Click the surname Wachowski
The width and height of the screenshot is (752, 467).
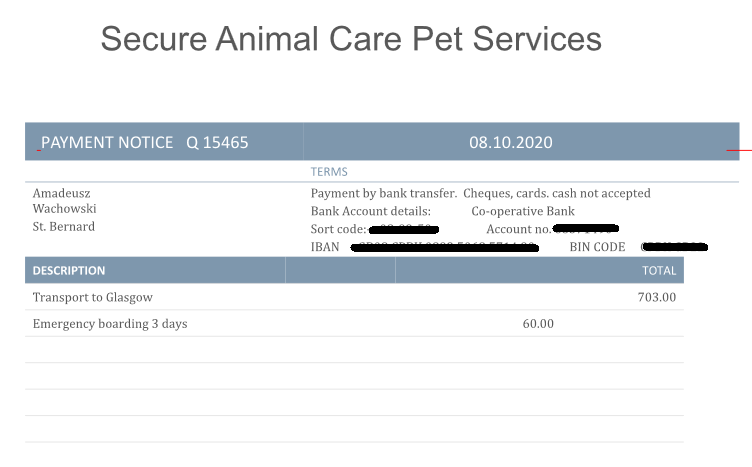point(64,209)
